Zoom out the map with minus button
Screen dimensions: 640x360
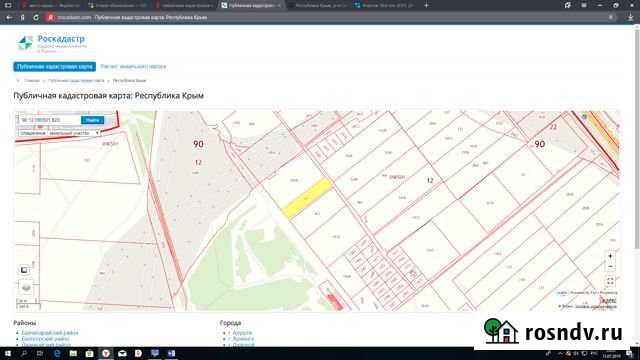coord(610,267)
